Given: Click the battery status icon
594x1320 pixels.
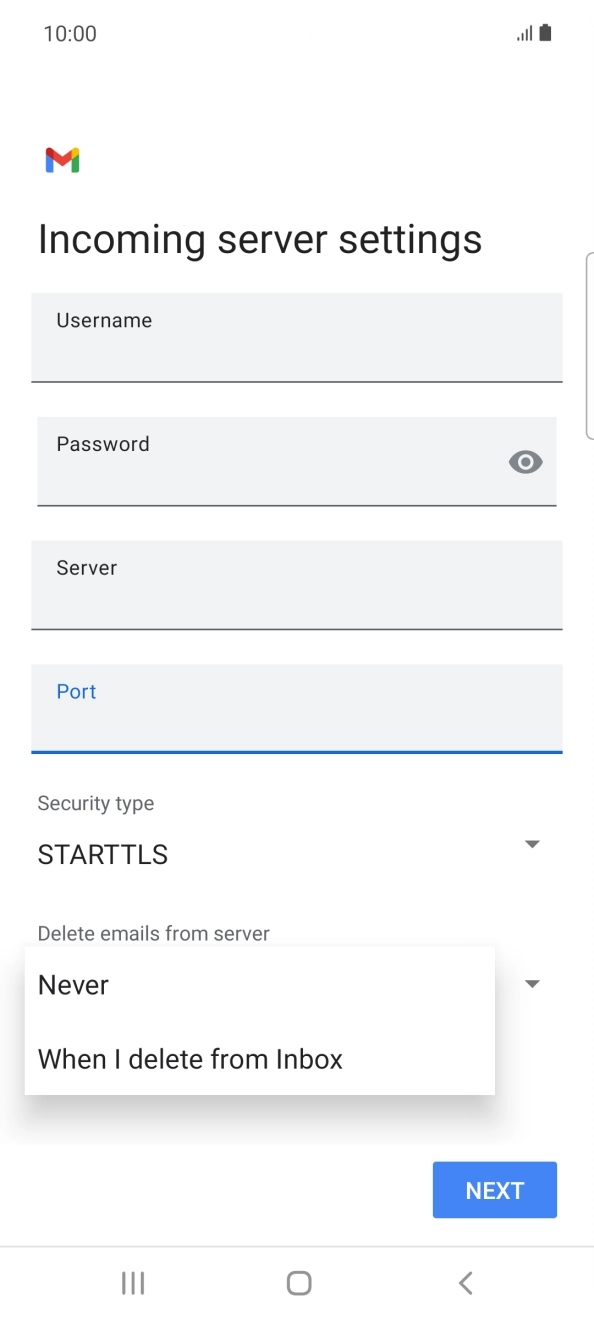Looking at the screenshot, I should [x=546, y=33].
